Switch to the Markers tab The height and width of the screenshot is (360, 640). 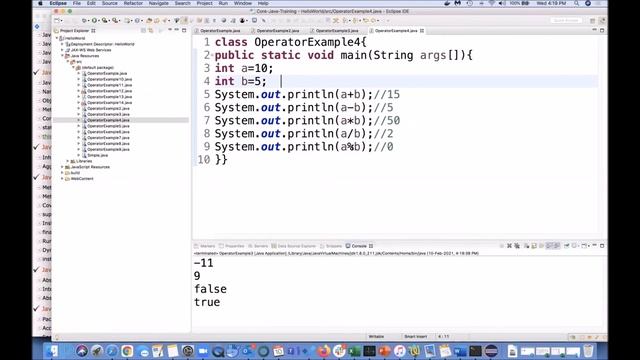204,246
